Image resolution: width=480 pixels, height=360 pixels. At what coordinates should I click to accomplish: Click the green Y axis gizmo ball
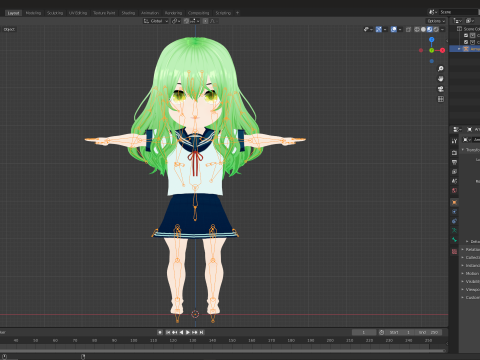point(432,50)
